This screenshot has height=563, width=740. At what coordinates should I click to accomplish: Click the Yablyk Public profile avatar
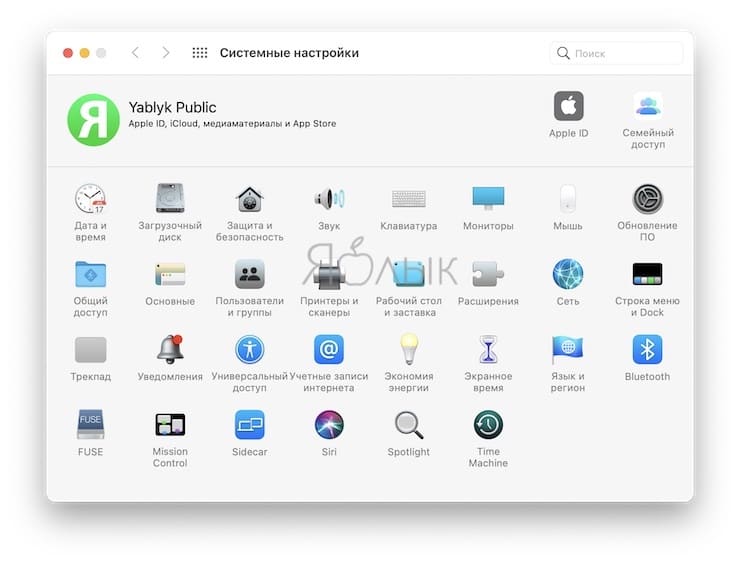click(x=93, y=120)
